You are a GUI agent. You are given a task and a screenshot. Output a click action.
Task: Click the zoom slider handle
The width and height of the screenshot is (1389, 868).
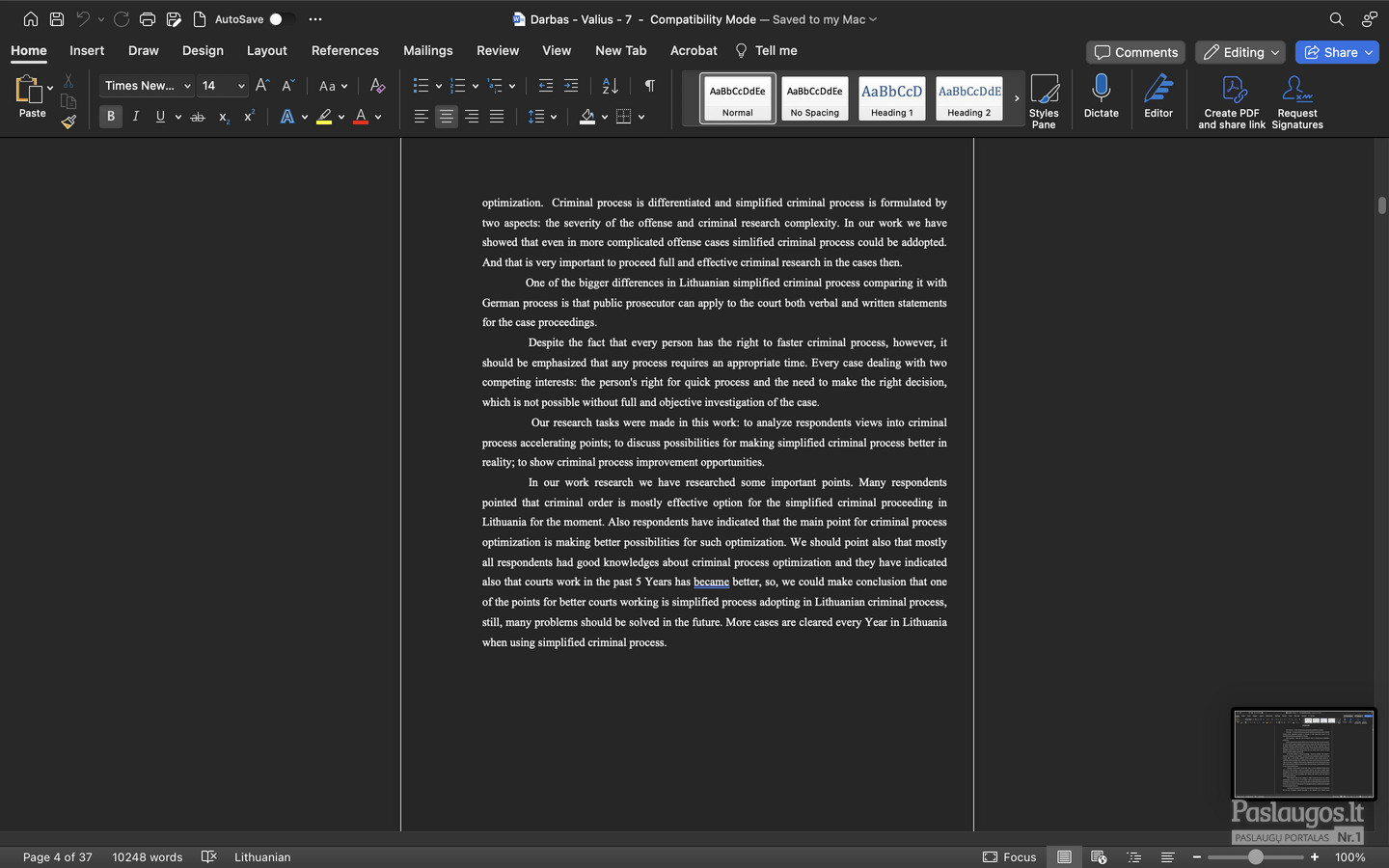click(1255, 856)
